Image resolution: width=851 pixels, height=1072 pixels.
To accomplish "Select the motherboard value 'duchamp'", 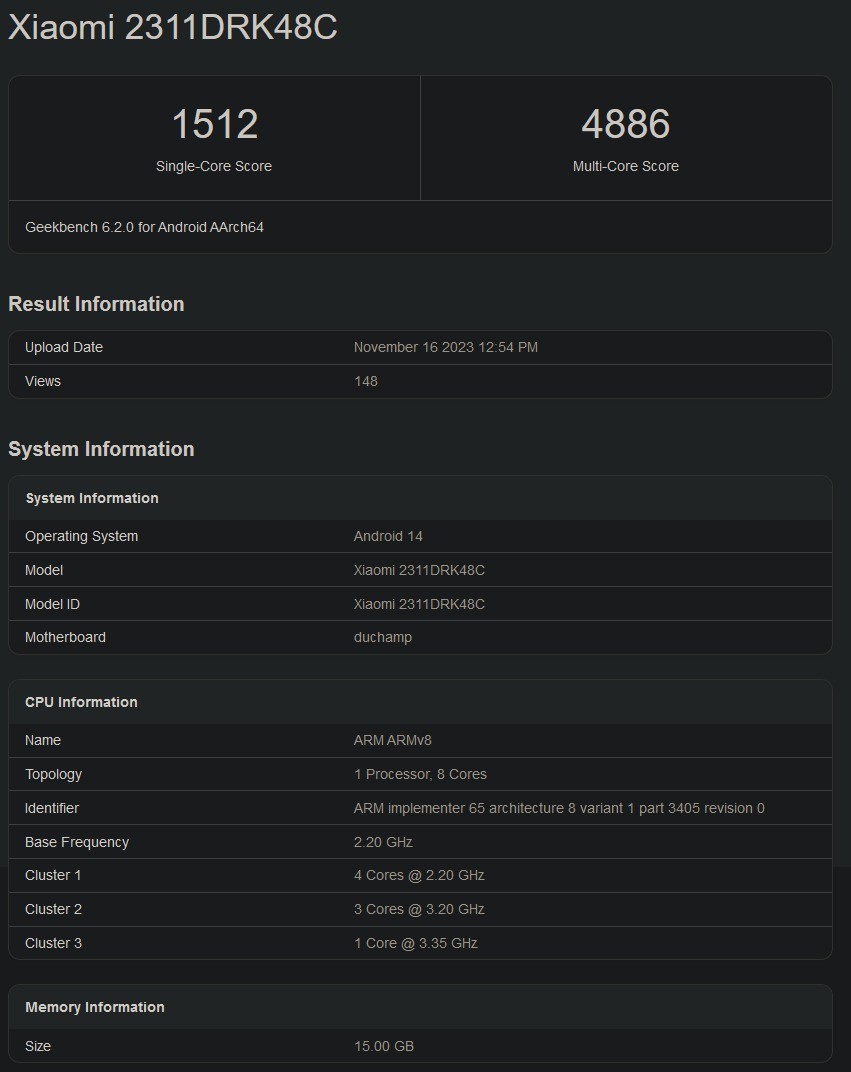I will (x=383, y=637).
